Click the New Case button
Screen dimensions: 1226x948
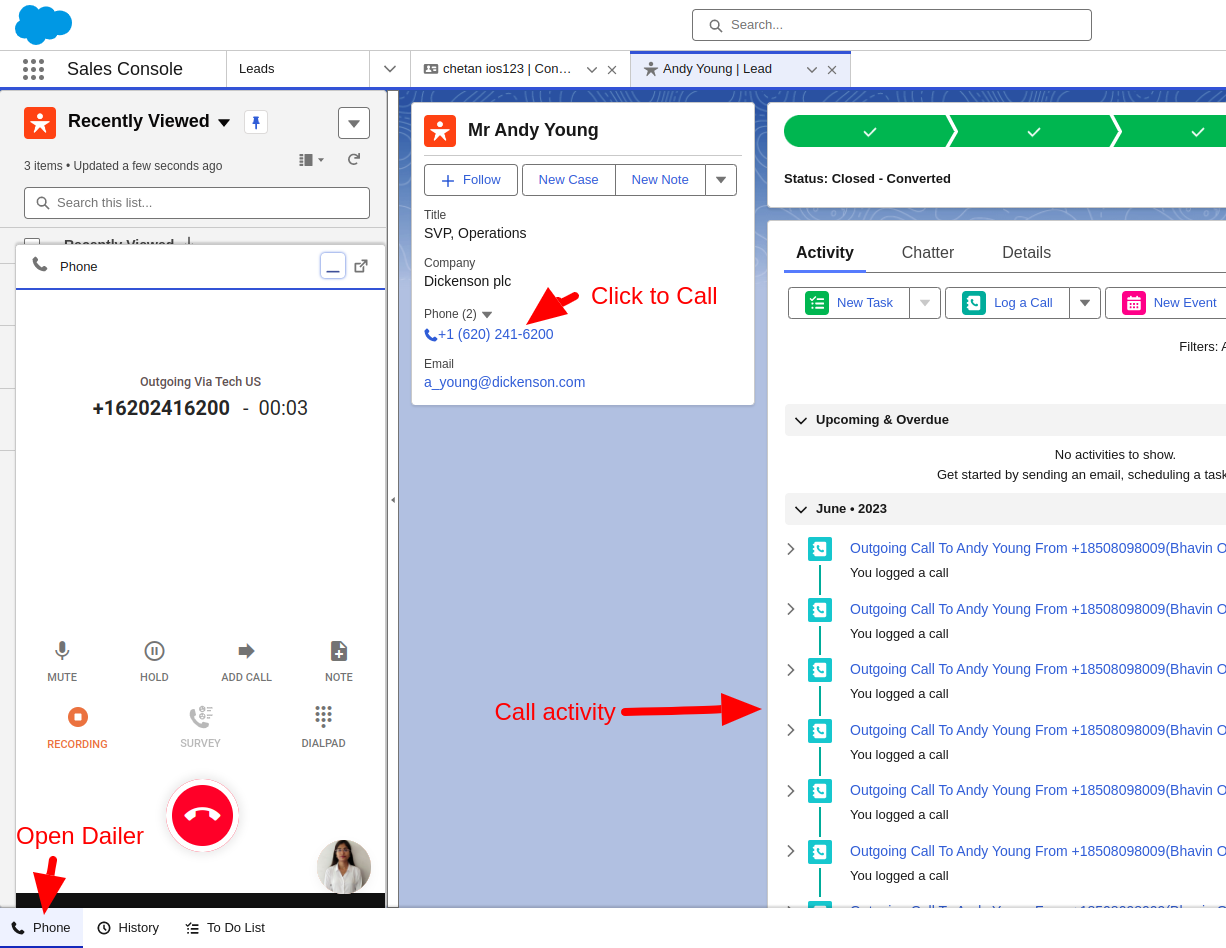[568, 180]
